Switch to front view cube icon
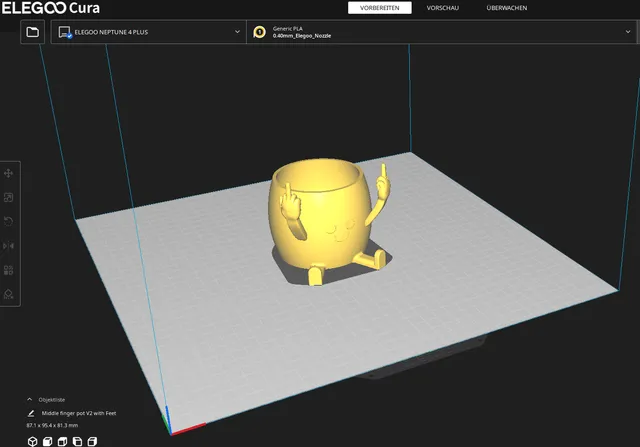 coord(48,441)
